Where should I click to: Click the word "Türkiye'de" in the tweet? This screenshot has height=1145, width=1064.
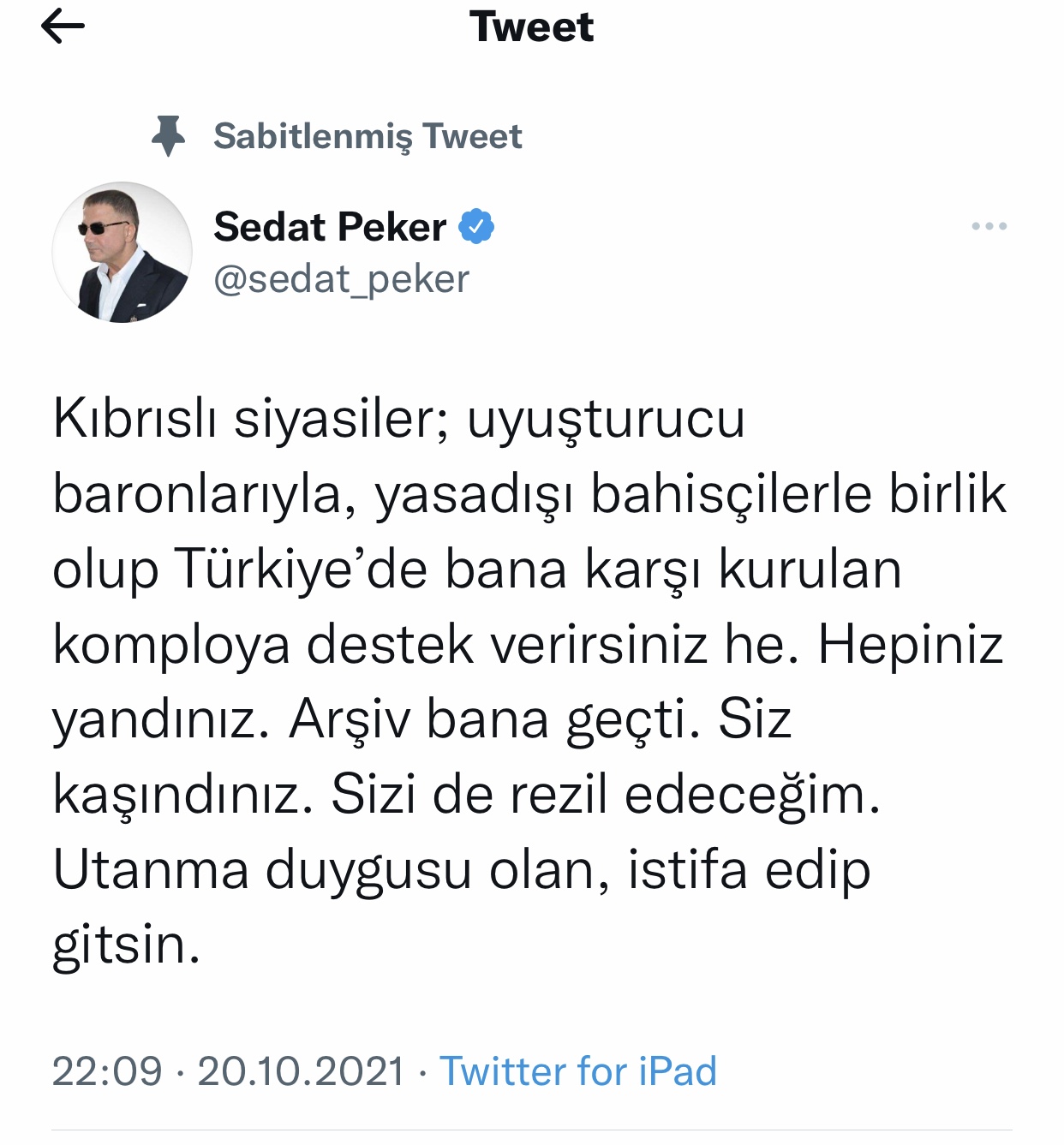(301, 570)
